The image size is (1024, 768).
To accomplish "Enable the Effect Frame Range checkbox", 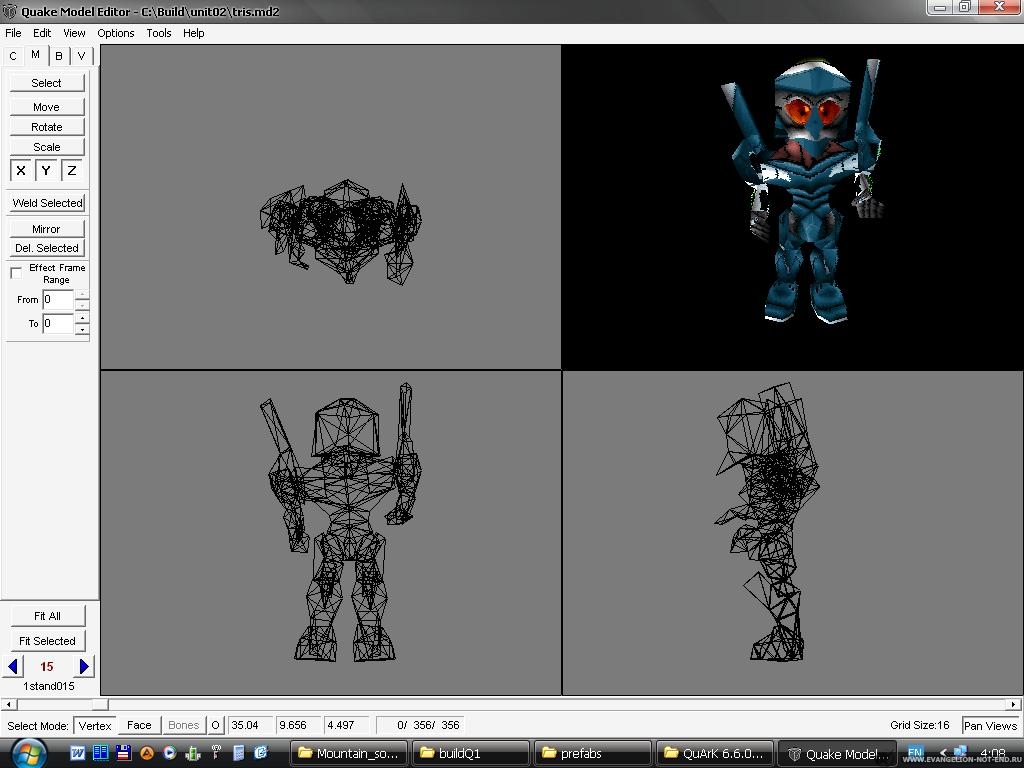I will [16, 273].
